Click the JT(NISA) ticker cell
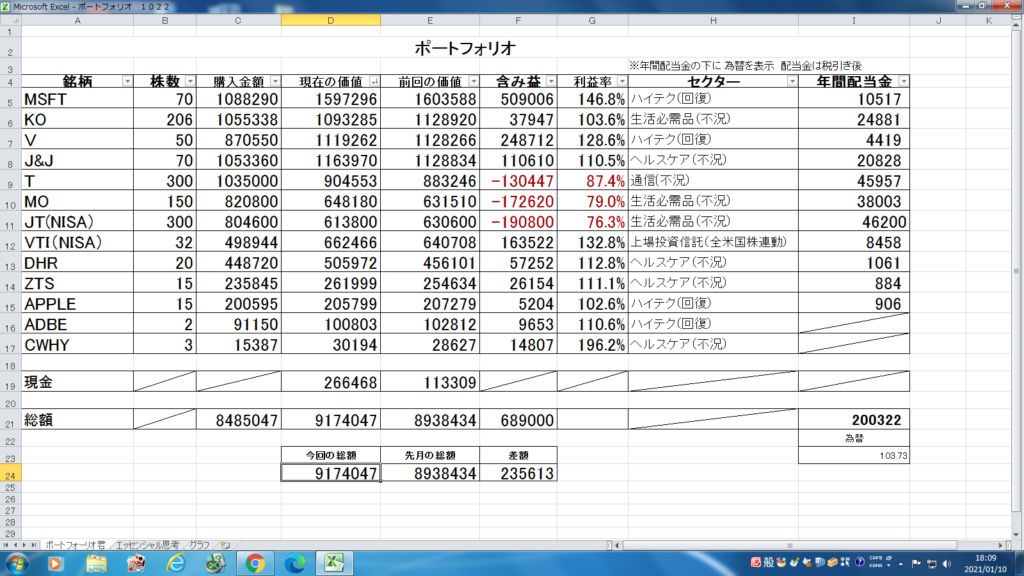 tap(77, 222)
